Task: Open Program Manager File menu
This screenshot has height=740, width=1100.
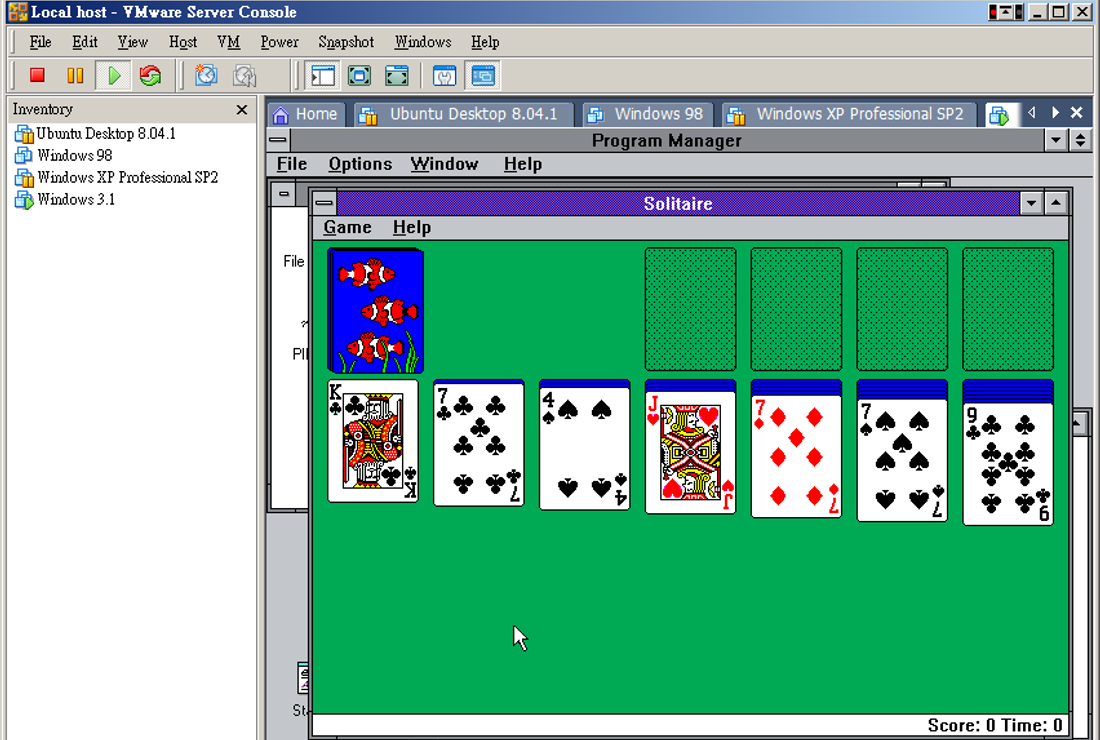Action: 292,164
